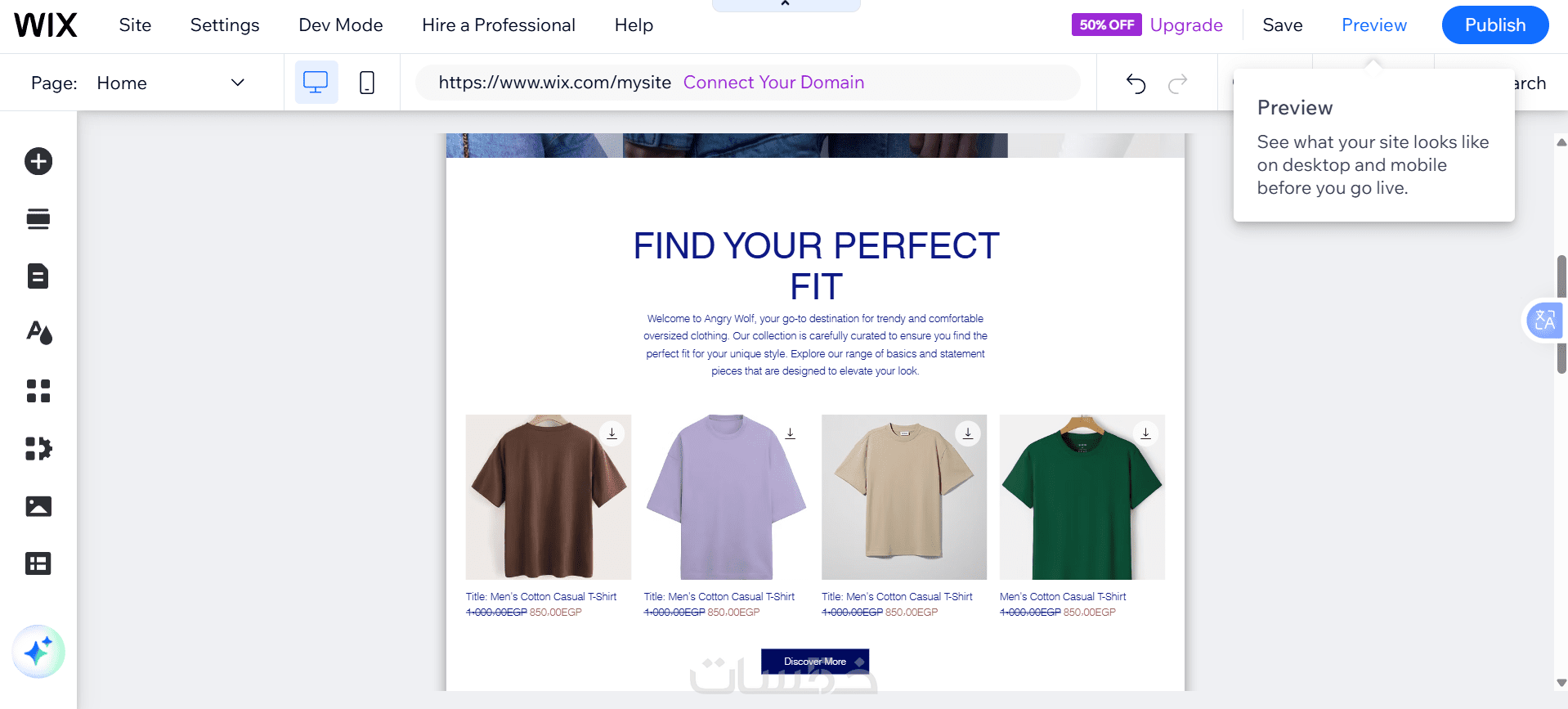Switch to mobile view
Image resolution: width=1568 pixels, height=709 pixels.
point(367,83)
